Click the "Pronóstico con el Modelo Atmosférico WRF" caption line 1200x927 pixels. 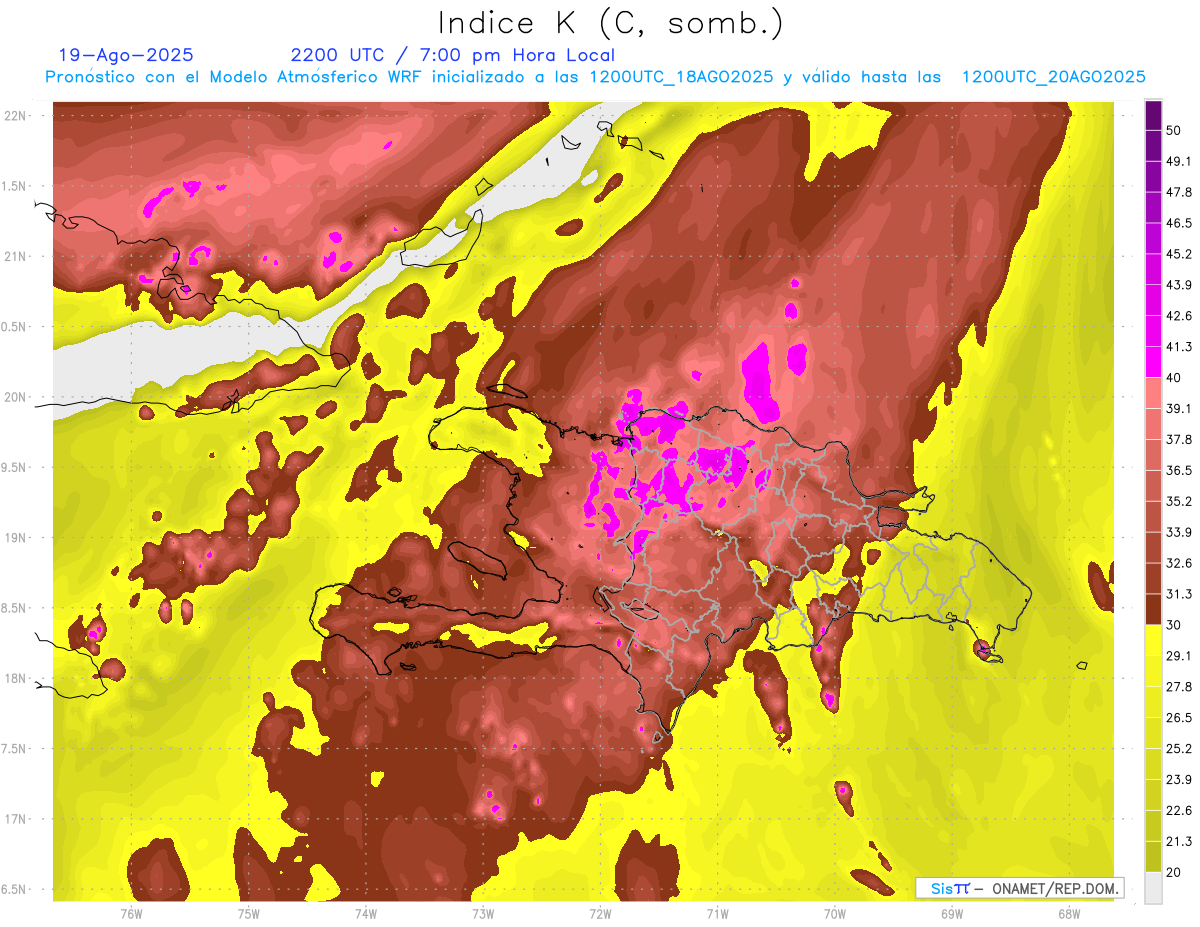tap(595, 77)
